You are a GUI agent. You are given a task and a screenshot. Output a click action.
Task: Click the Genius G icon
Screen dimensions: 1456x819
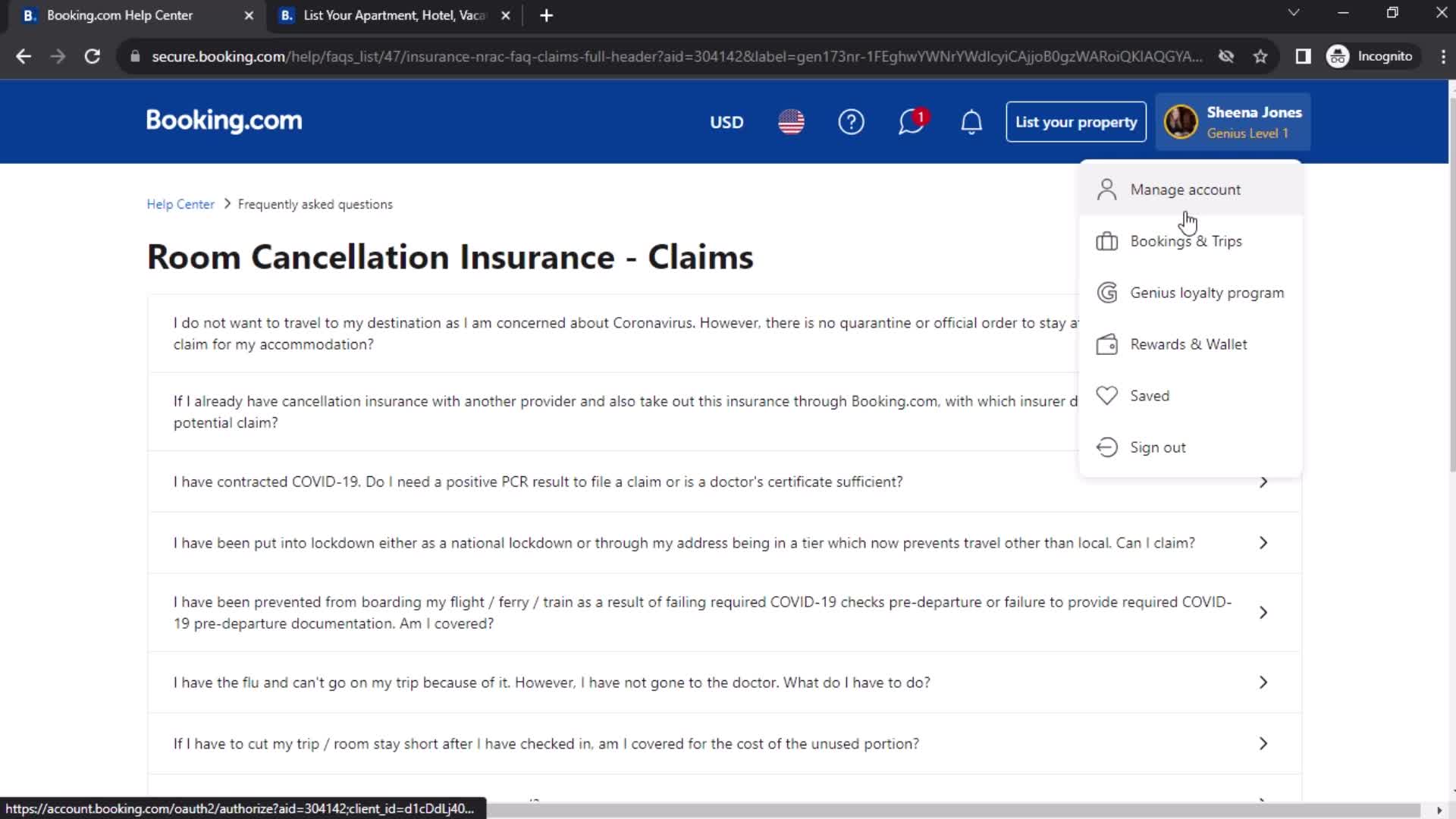click(x=1106, y=293)
